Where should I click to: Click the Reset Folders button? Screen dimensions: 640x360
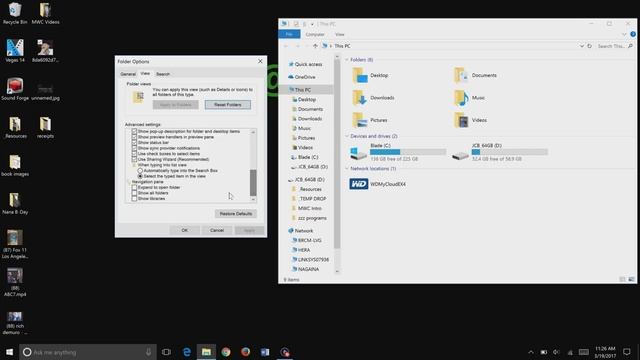(x=228, y=105)
